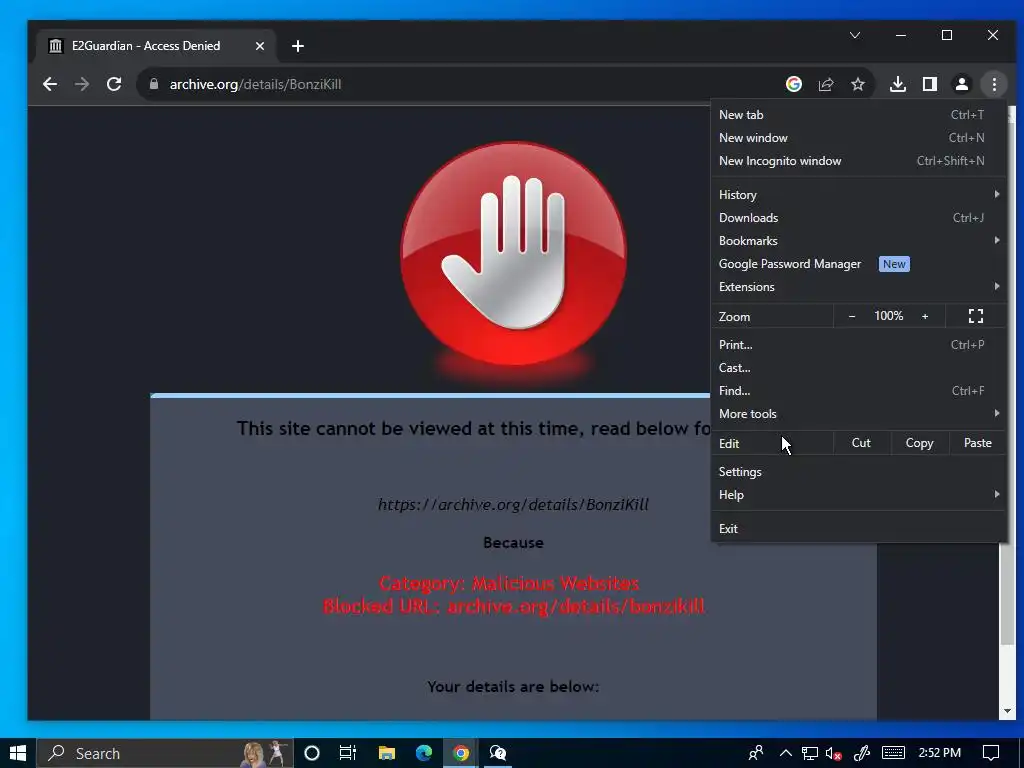
Task: Expand the Bookmarks submenu
Action: click(857, 240)
